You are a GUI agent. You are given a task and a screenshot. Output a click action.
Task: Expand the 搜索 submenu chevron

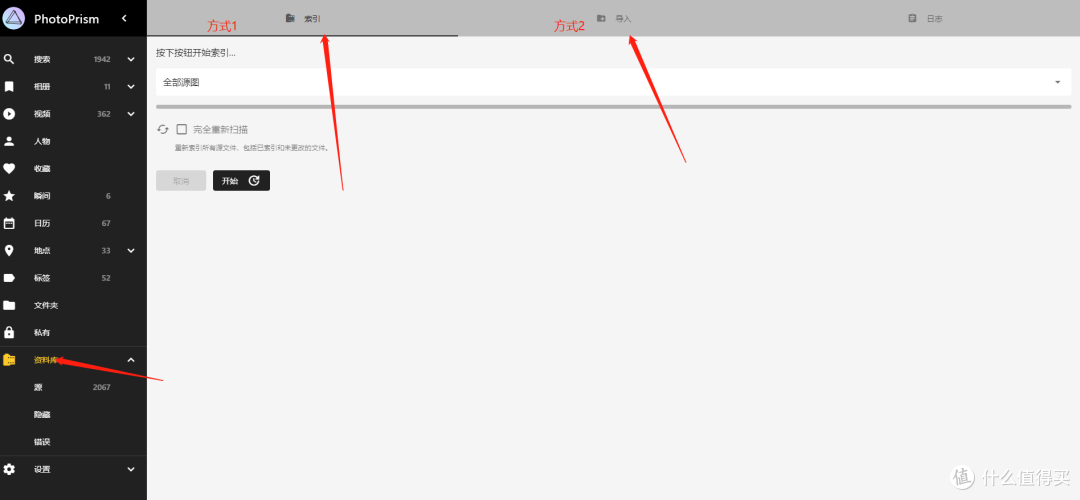[131, 59]
